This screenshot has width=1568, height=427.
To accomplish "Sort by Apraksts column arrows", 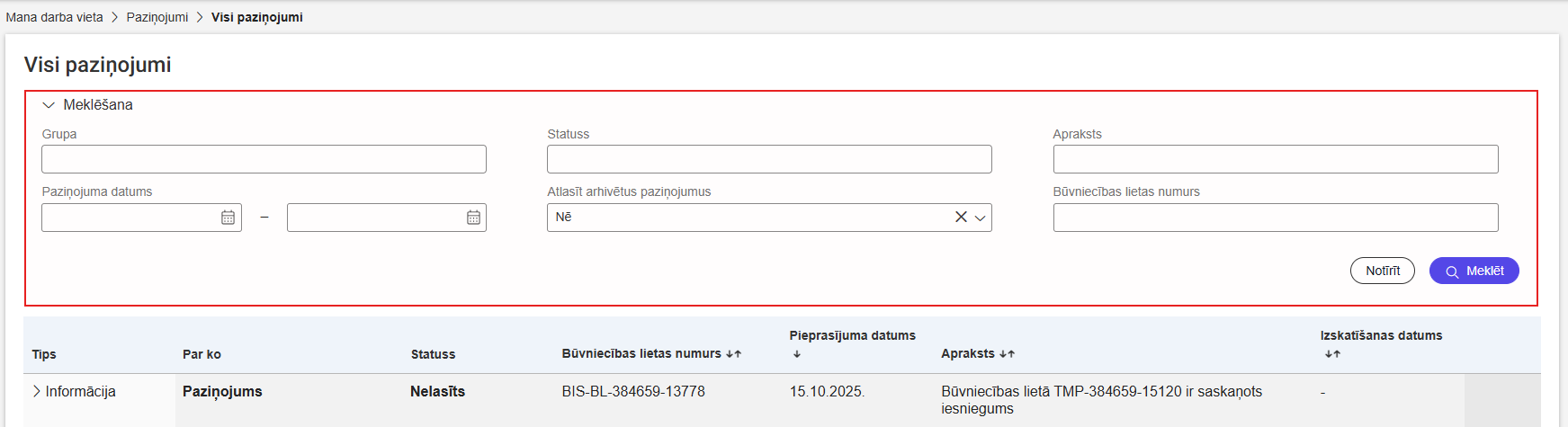I will [x=1008, y=354].
